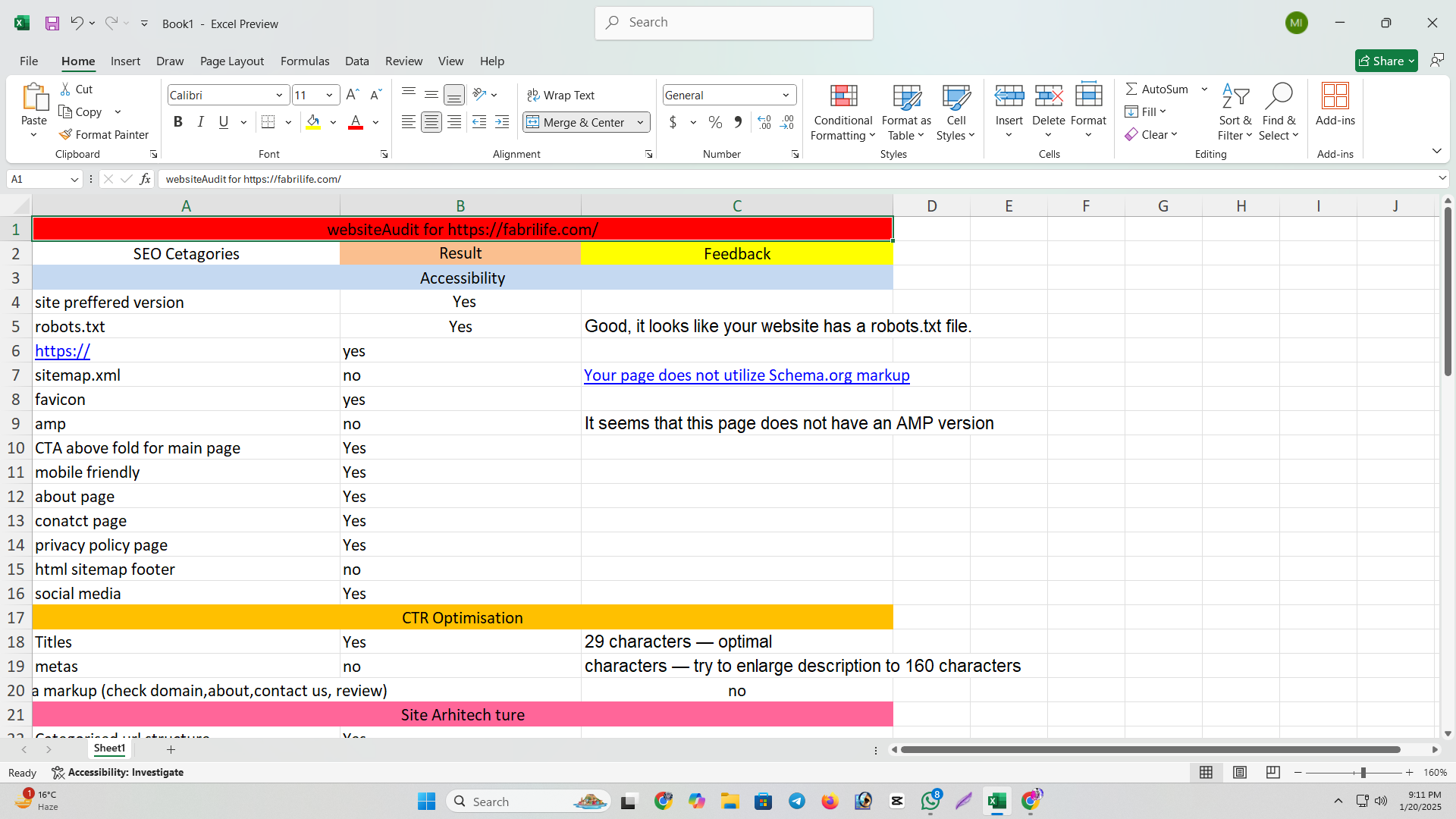Toggle Wrap Text option
Screen dimensions: 1456x819
(561, 95)
